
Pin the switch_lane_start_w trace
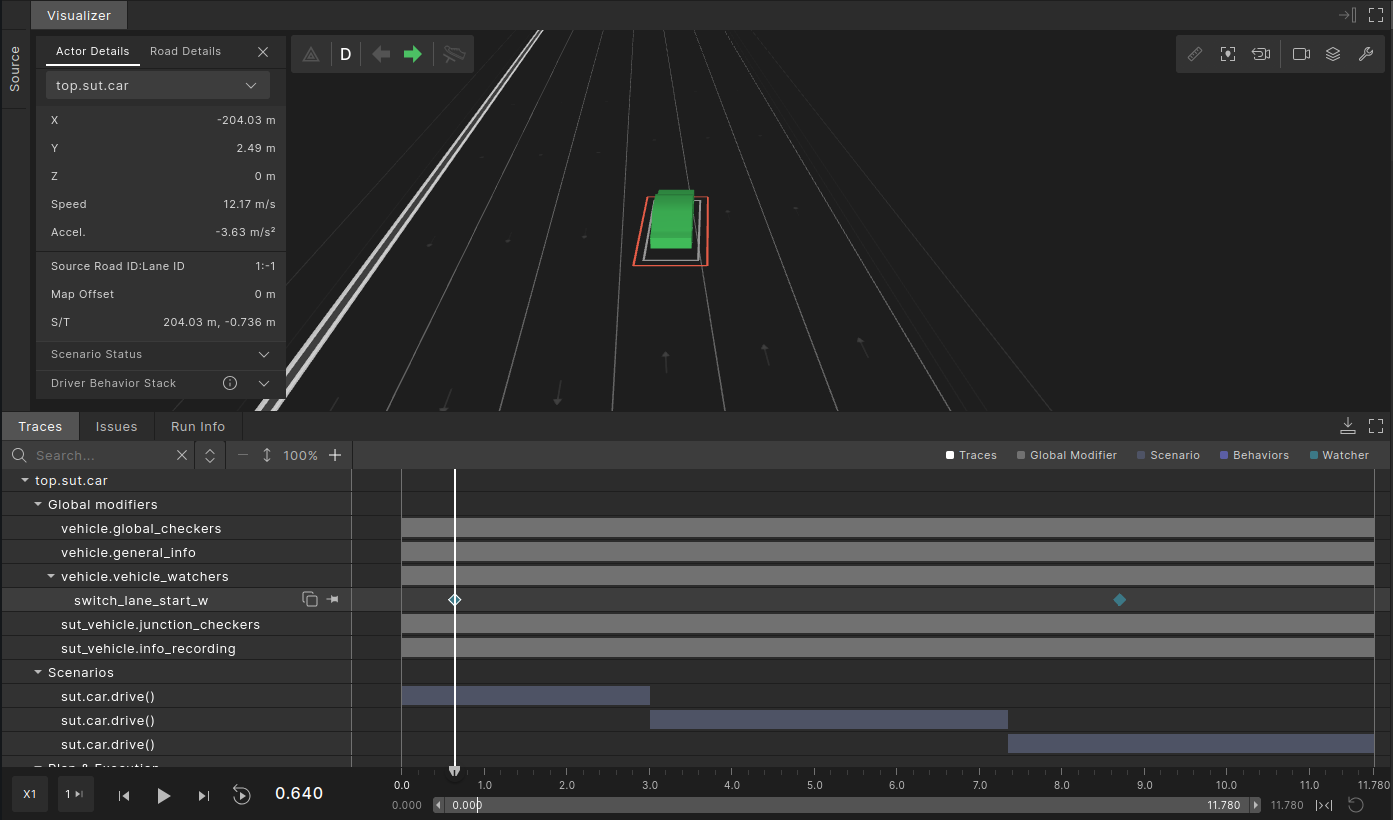333,600
